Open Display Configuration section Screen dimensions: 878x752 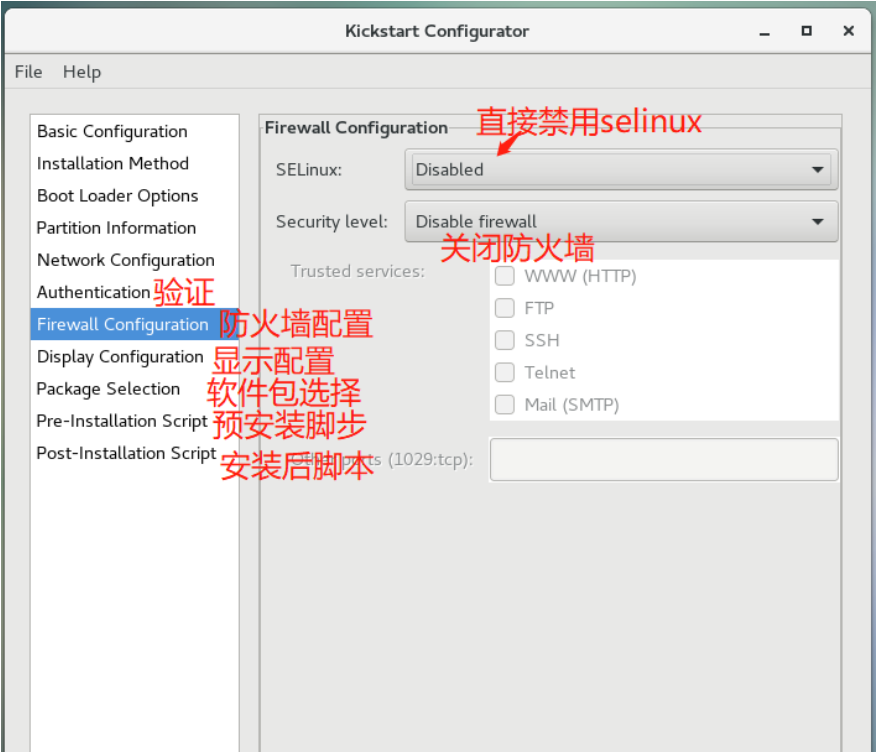(134, 357)
